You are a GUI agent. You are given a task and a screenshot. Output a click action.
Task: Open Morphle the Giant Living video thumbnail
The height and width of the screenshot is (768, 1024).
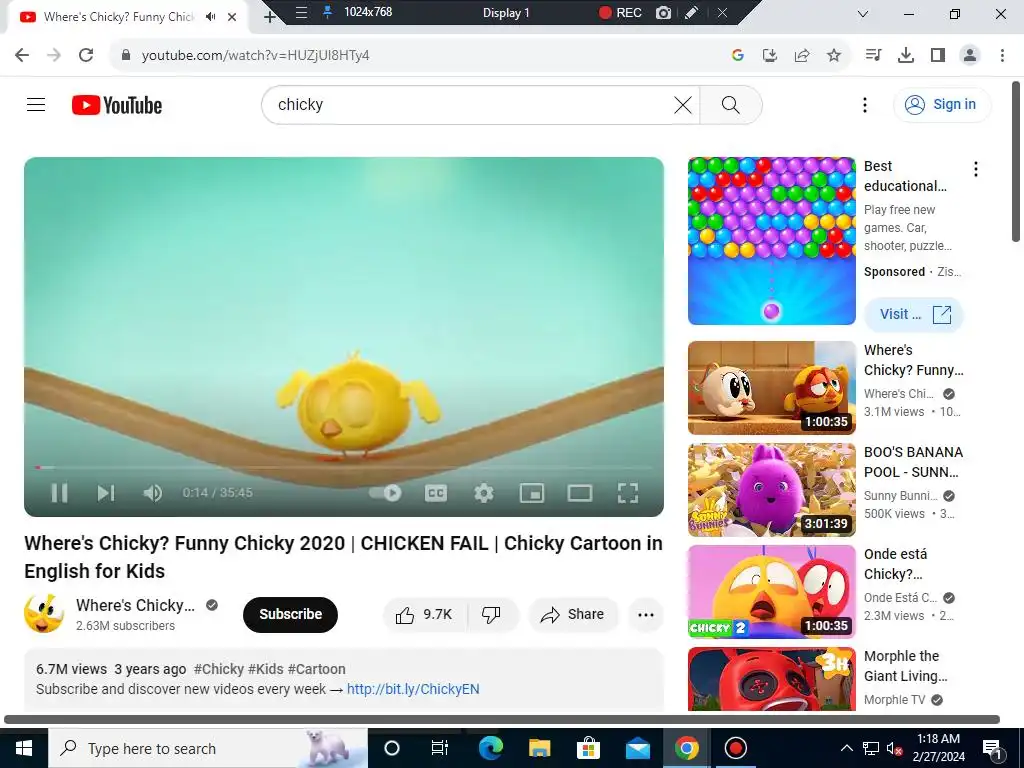(x=771, y=679)
